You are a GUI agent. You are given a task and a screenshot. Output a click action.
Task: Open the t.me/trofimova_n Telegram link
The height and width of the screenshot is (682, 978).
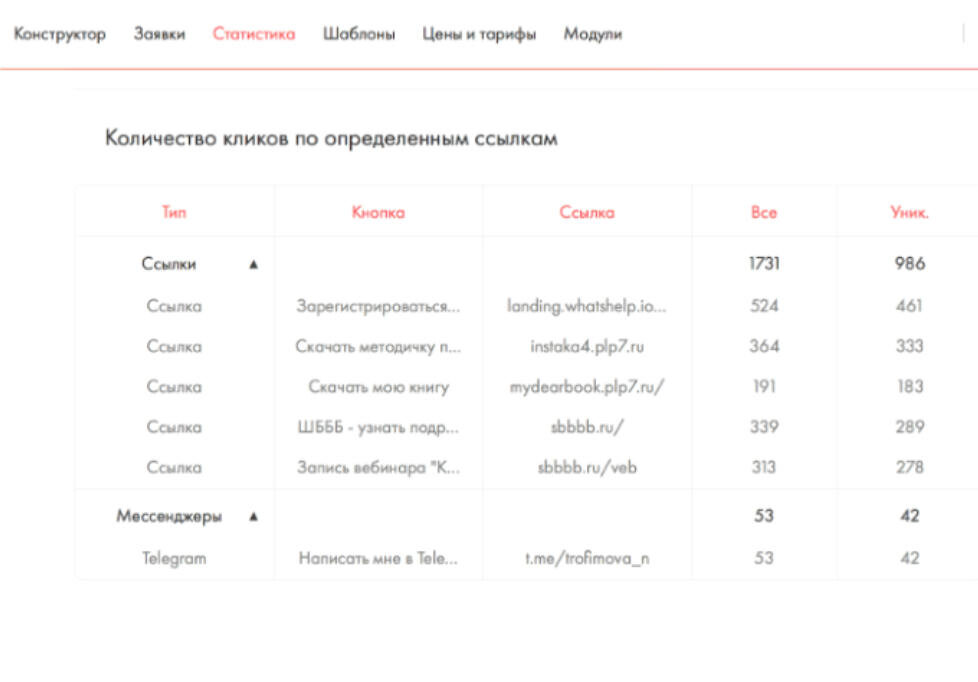click(587, 558)
